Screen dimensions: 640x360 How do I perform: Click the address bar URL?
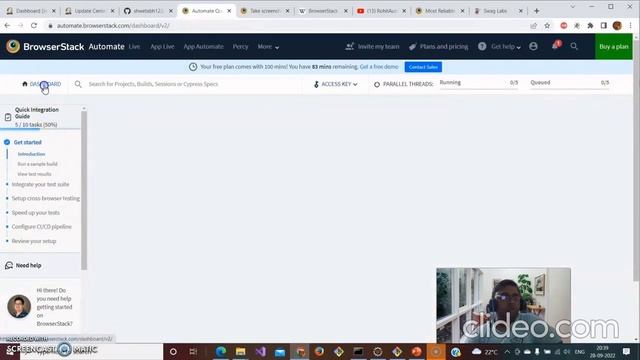point(113,26)
